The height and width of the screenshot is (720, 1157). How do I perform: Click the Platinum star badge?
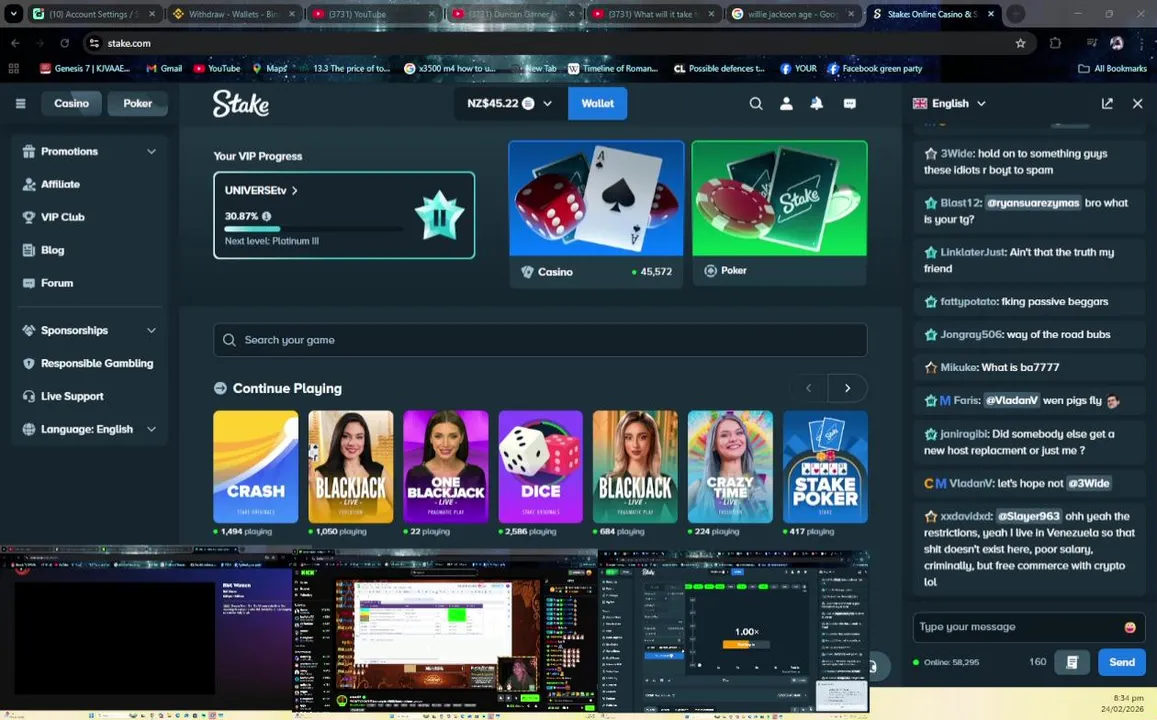point(439,215)
